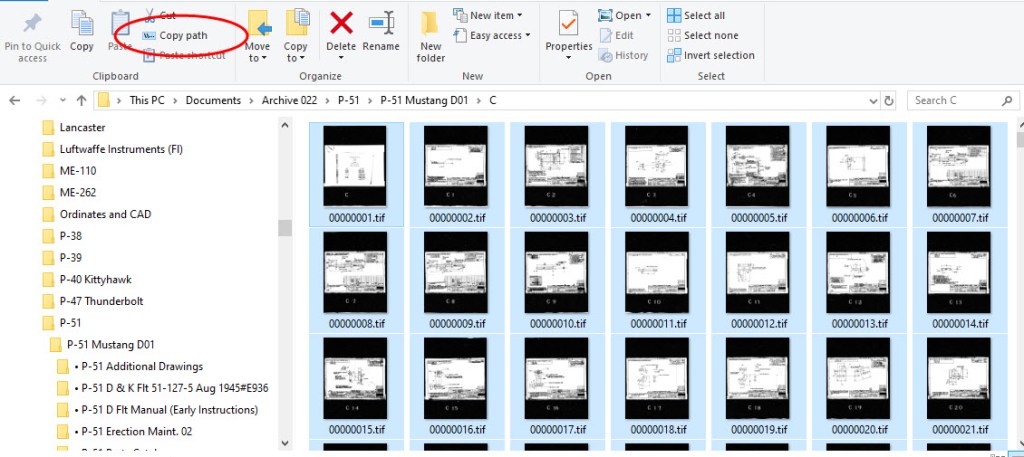Click inside the Search C field

(958, 100)
